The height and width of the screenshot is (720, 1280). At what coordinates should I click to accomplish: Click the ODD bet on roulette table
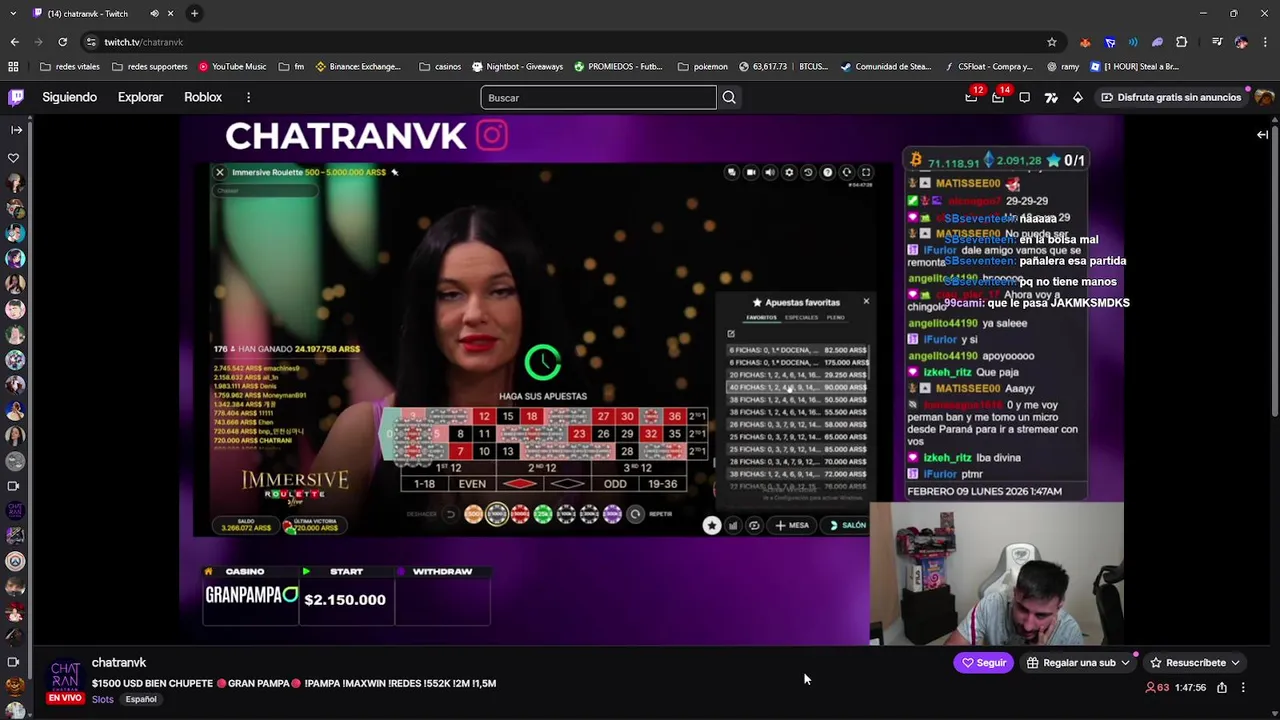[x=615, y=484]
